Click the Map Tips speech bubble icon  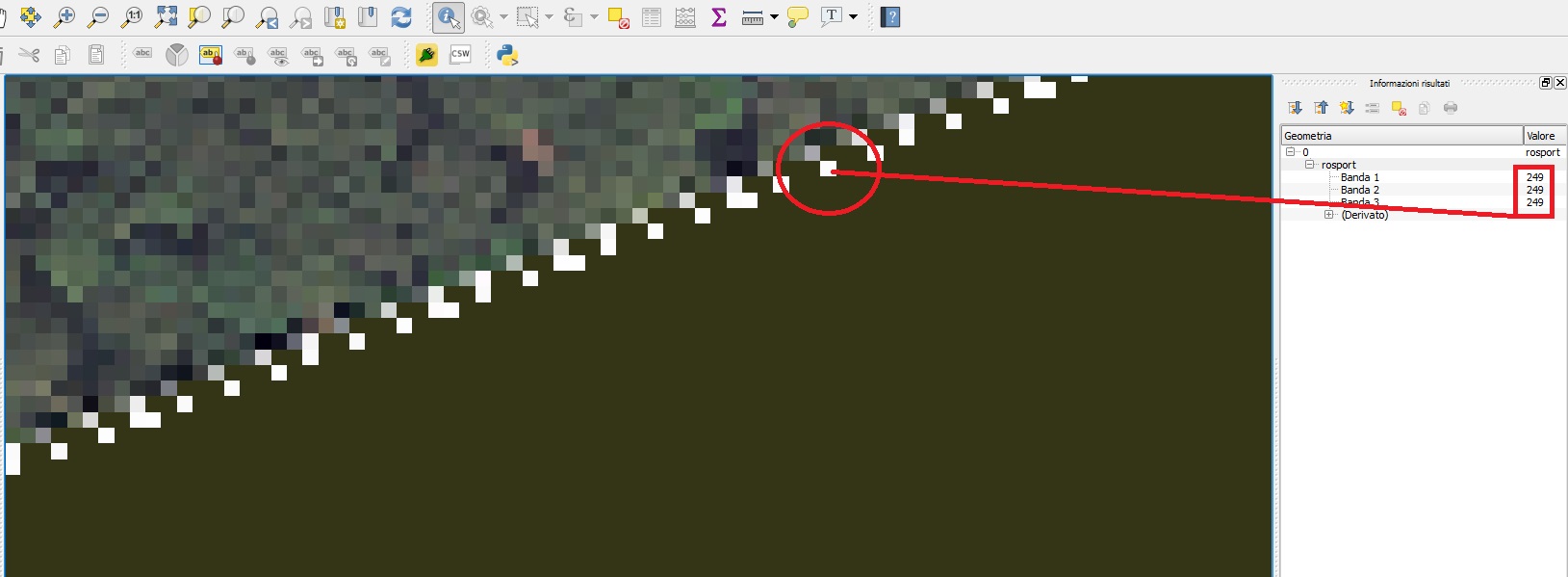point(798,16)
